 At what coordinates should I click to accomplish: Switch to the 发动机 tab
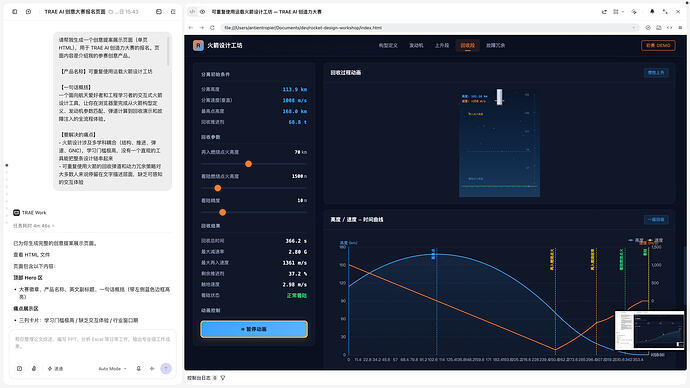(416, 45)
